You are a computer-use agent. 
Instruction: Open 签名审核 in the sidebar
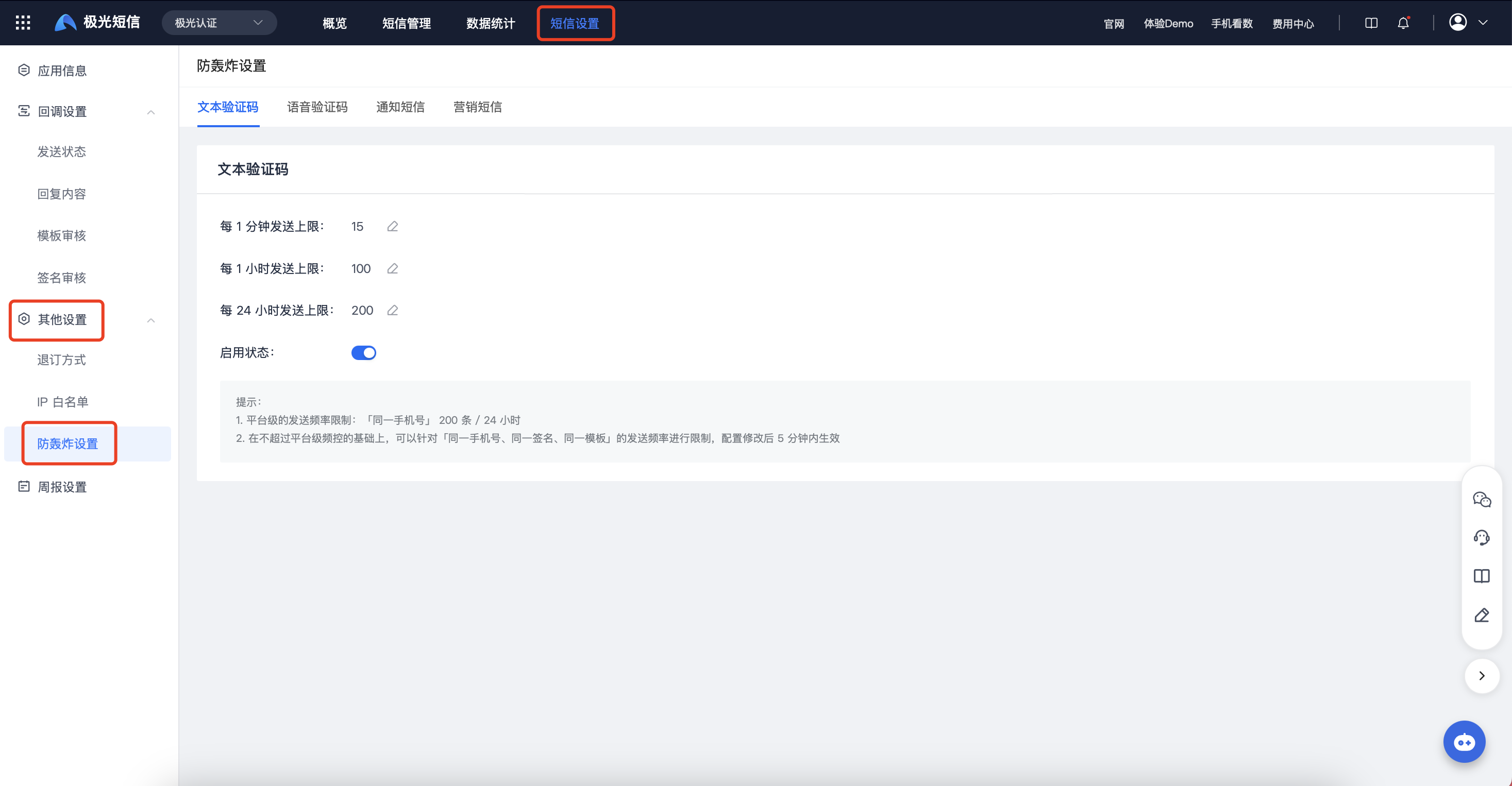(x=62, y=278)
